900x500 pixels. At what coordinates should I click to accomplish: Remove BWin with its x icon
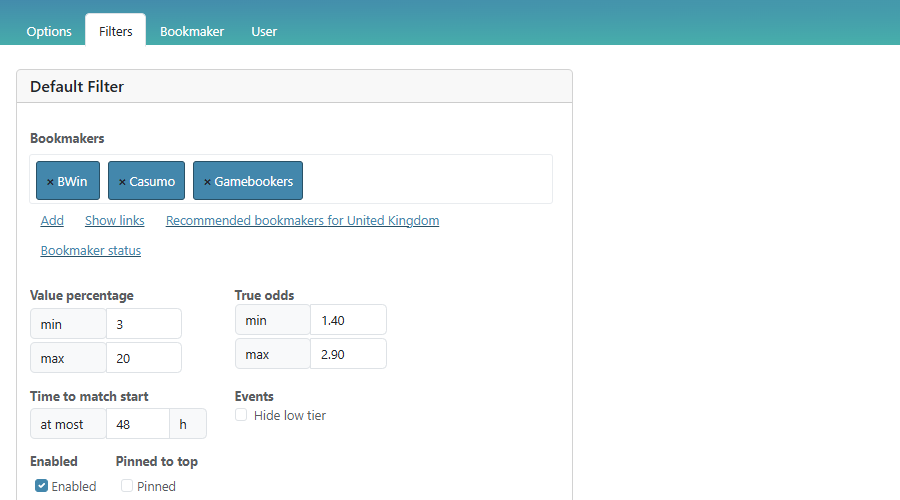50,182
